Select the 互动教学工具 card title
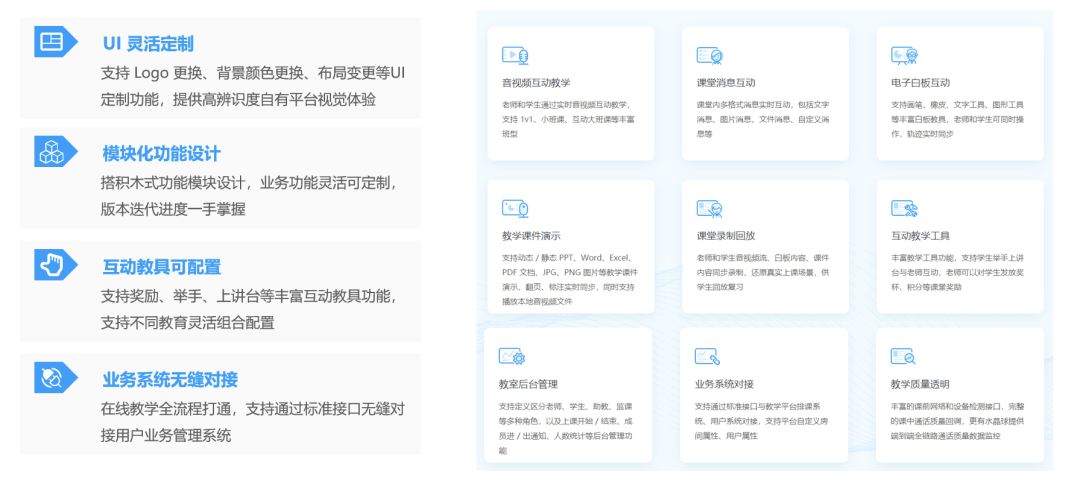The image size is (1080, 480). click(x=920, y=236)
